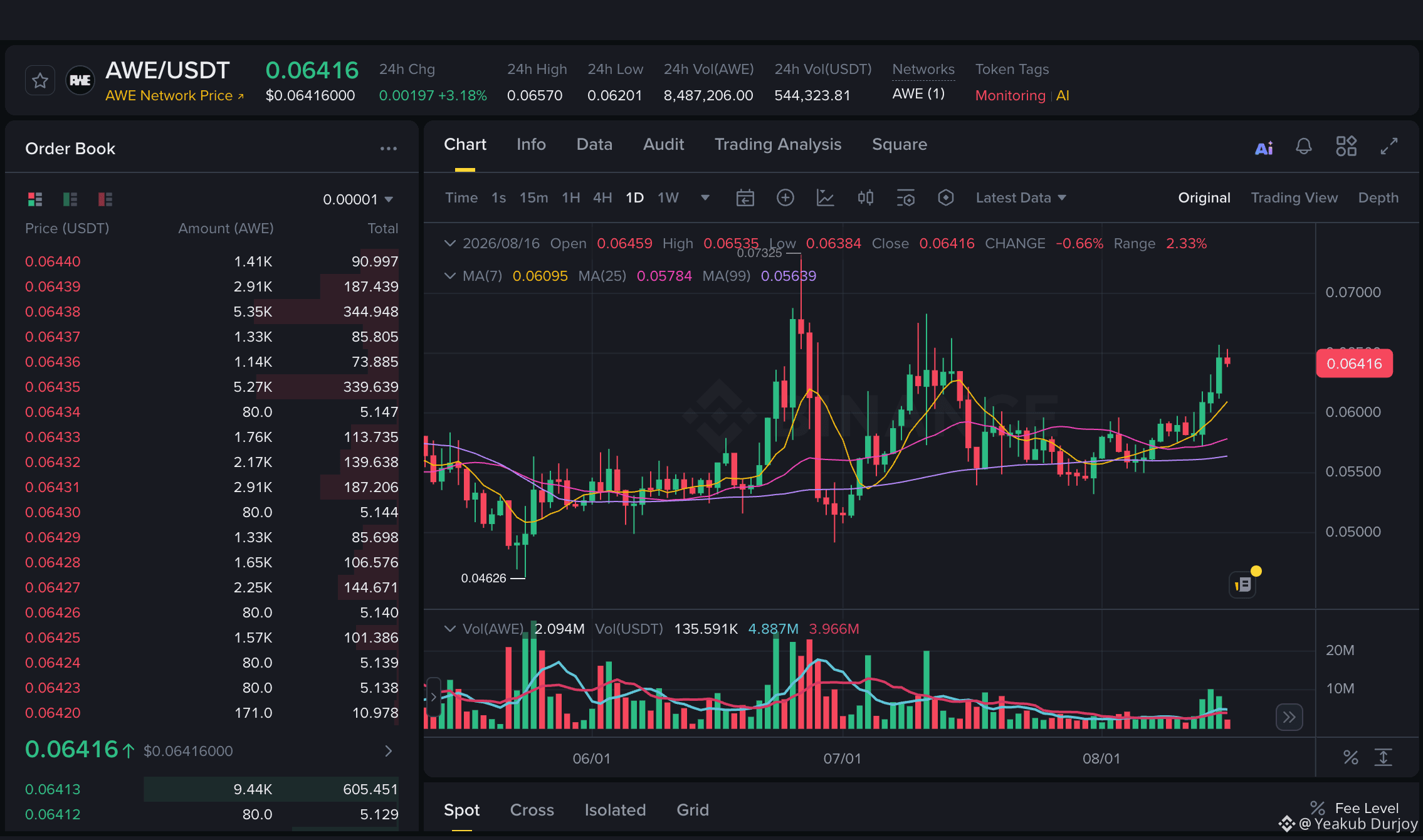Click the Monitoring token tag
1423x840 pixels.
[1010, 96]
